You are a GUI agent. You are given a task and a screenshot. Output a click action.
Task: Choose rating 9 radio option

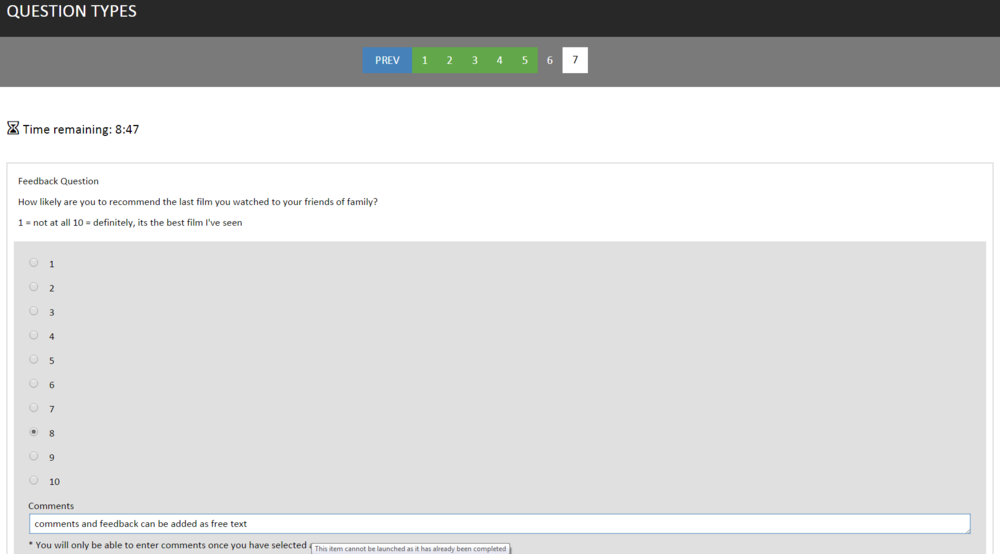tap(34, 456)
